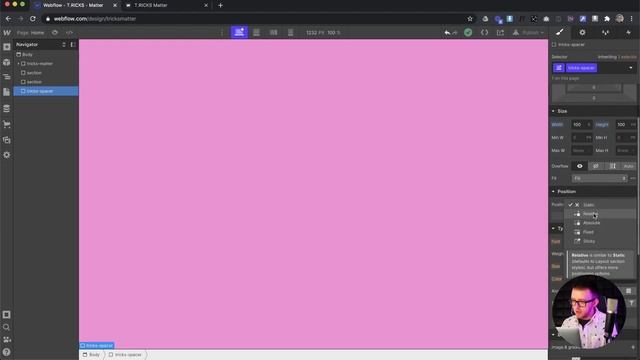Bookmark the page with star icon
This screenshot has height=360, width=640.
pos(470,19)
